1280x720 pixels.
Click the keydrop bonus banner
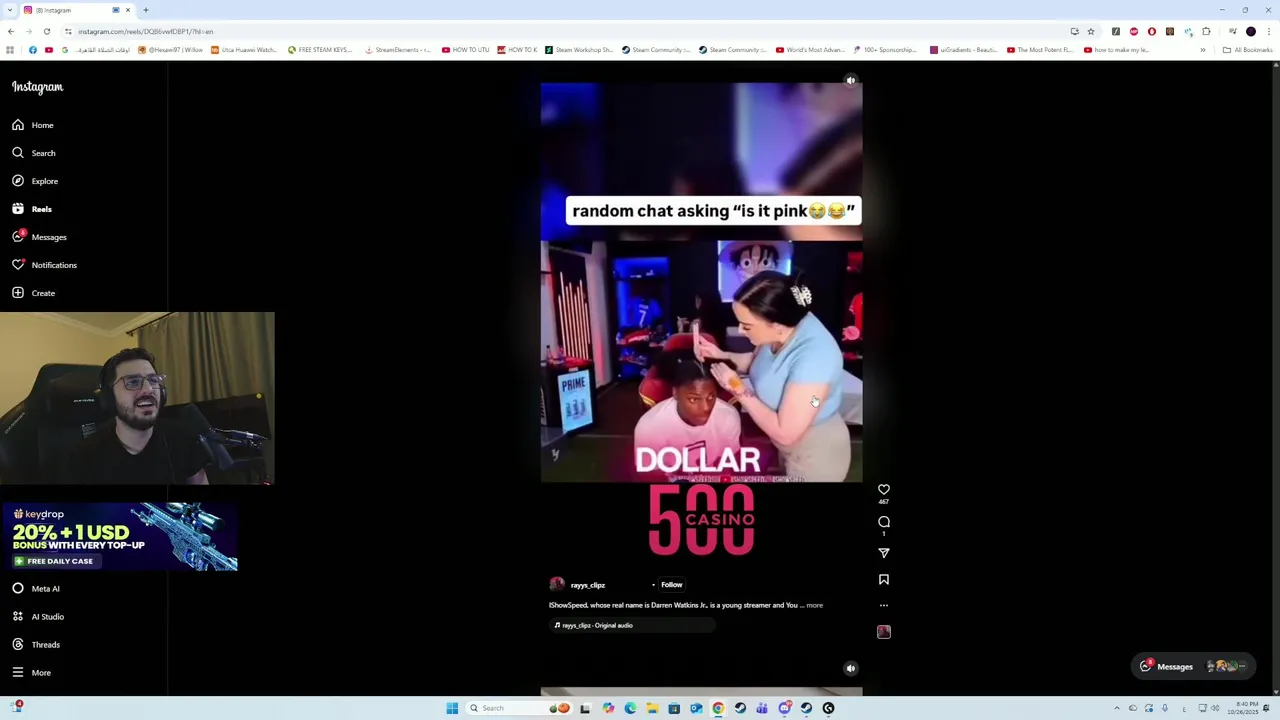click(x=120, y=537)
